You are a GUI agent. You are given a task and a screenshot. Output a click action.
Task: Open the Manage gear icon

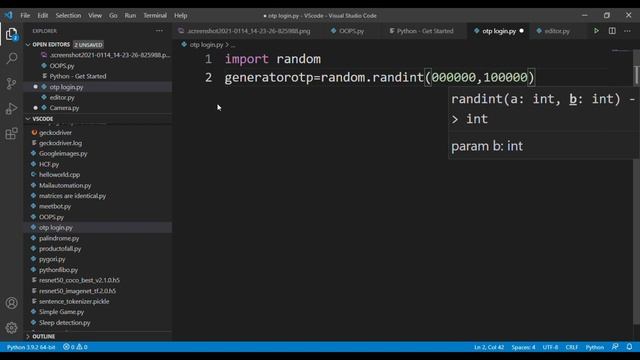click(11, 328)
